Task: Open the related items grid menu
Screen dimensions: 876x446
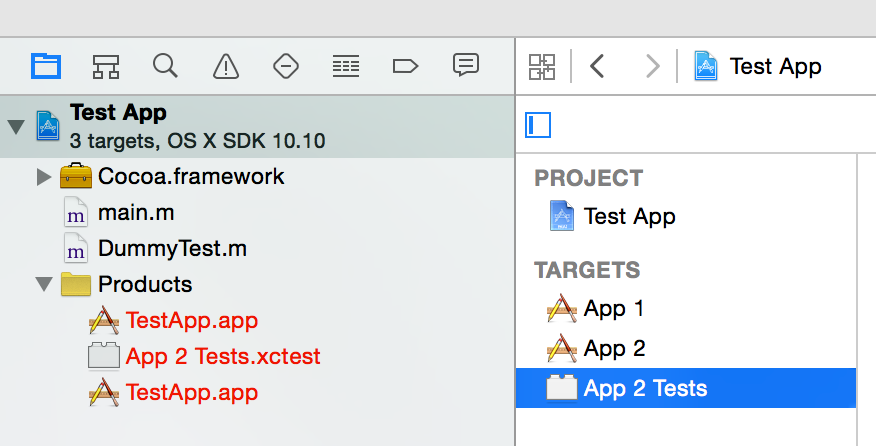Action: [542, 67]
